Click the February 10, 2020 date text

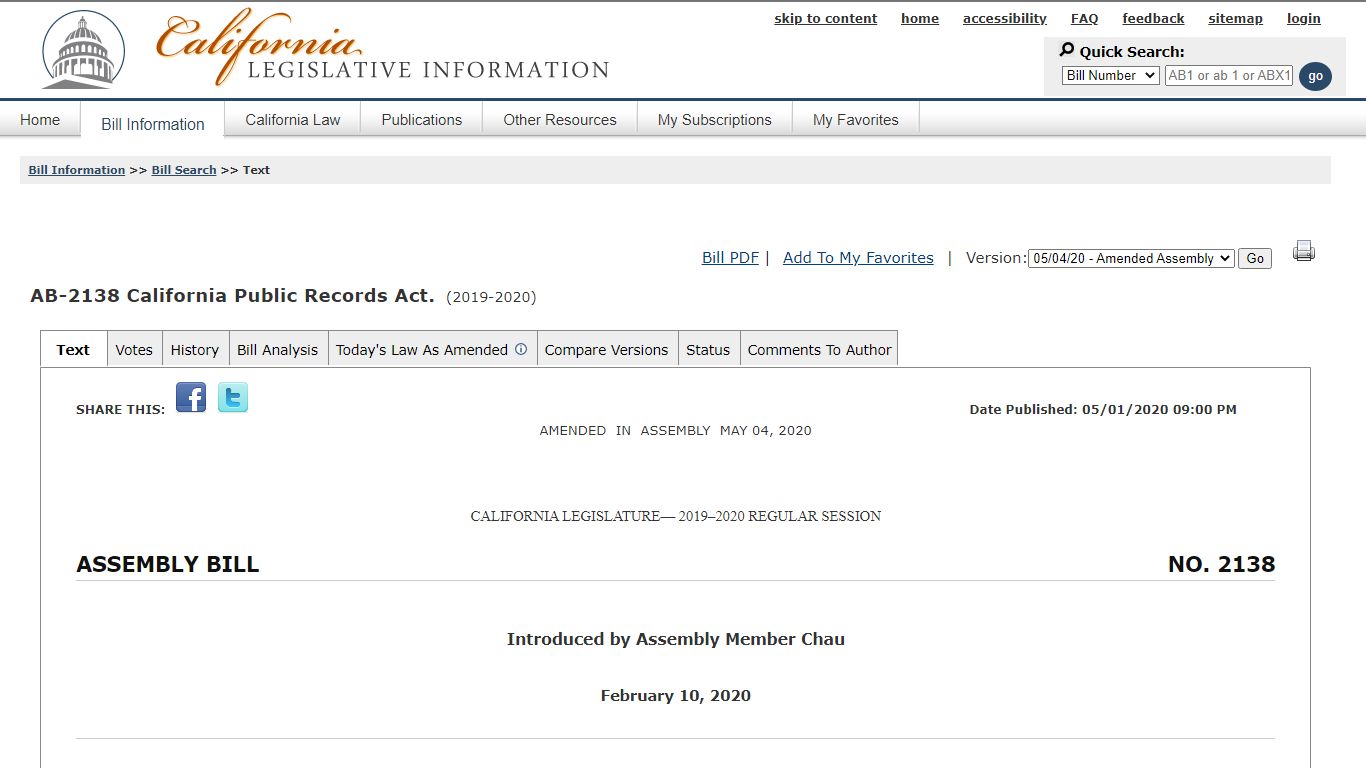(x=676, y=696)
